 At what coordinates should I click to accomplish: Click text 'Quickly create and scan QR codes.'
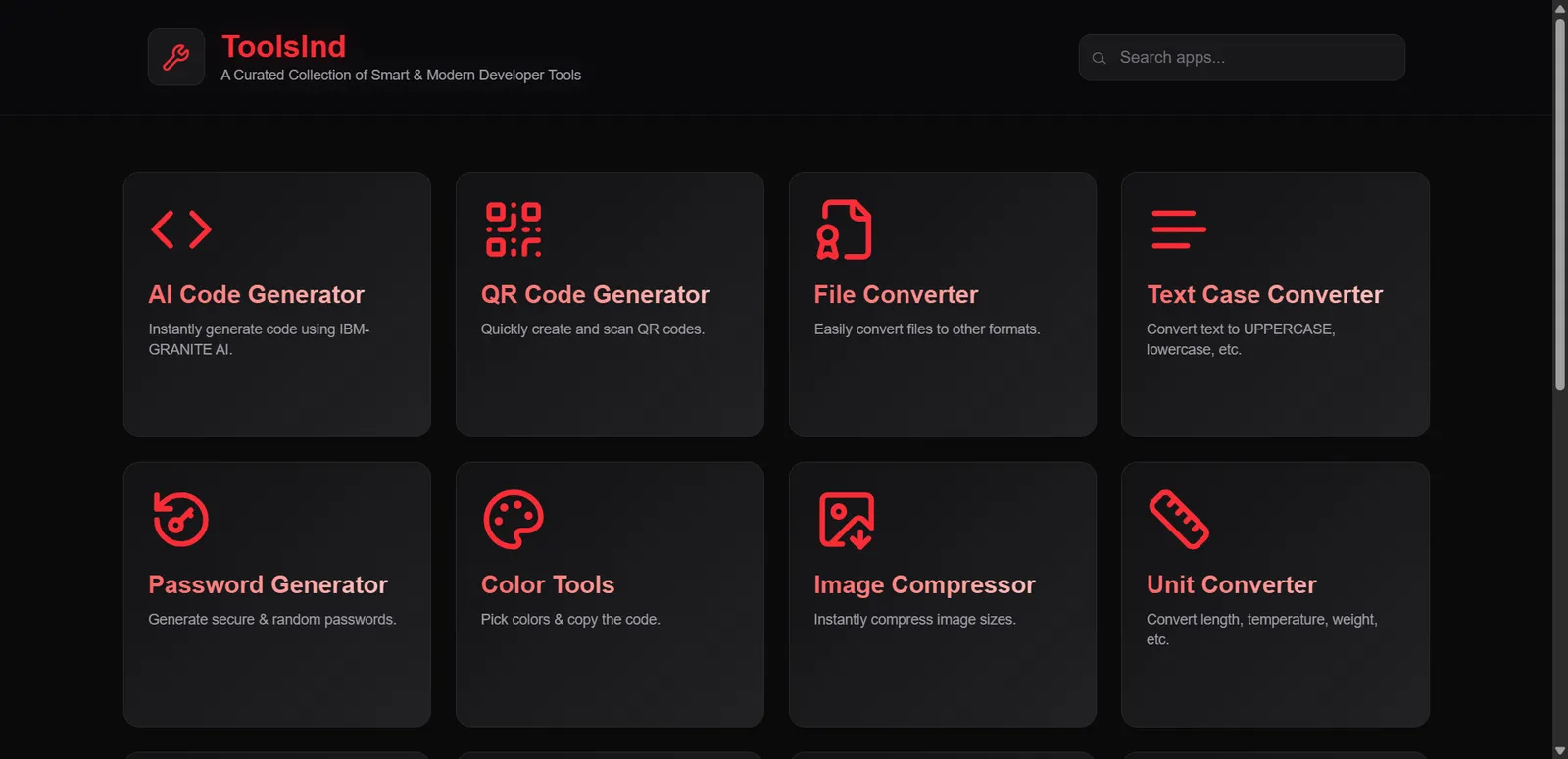click(x=593, y=329)
